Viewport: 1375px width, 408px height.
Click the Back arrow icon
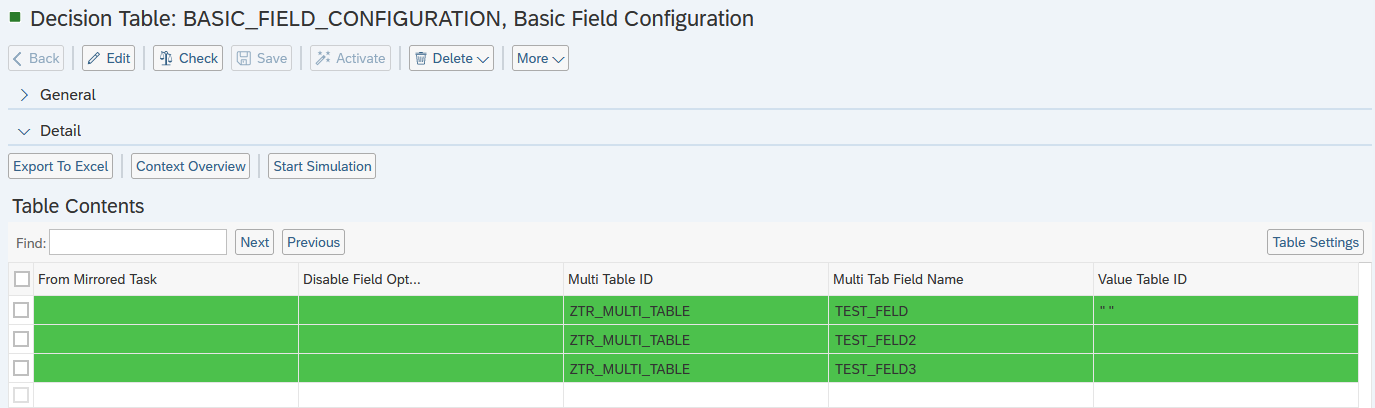click(x=18, y=58)
